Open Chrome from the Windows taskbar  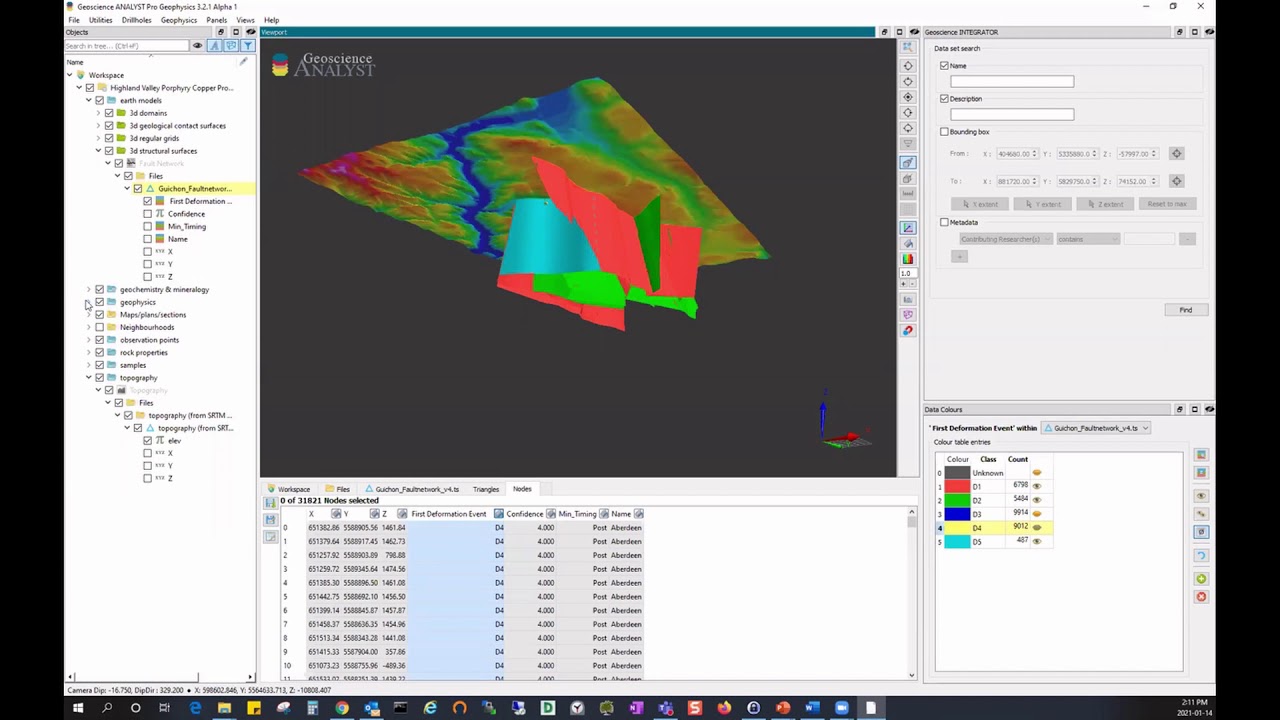tap(342, 708)
